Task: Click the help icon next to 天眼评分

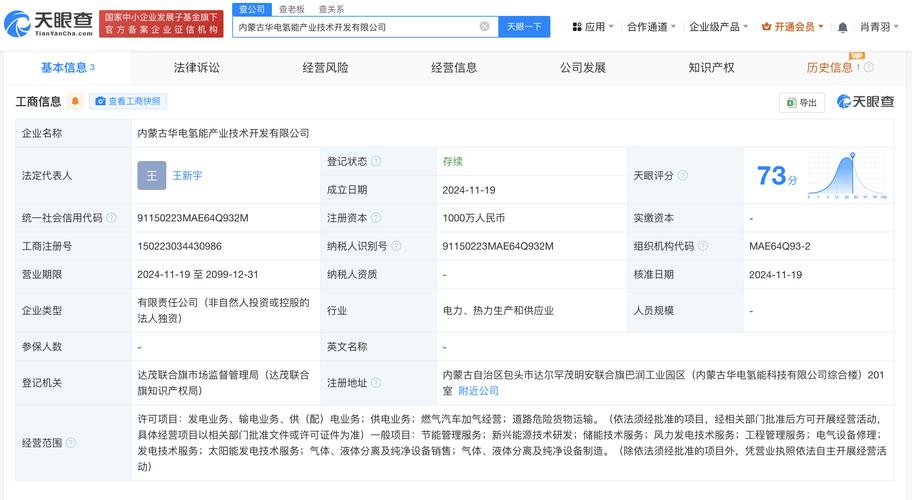Action: [x=682, y=175]
